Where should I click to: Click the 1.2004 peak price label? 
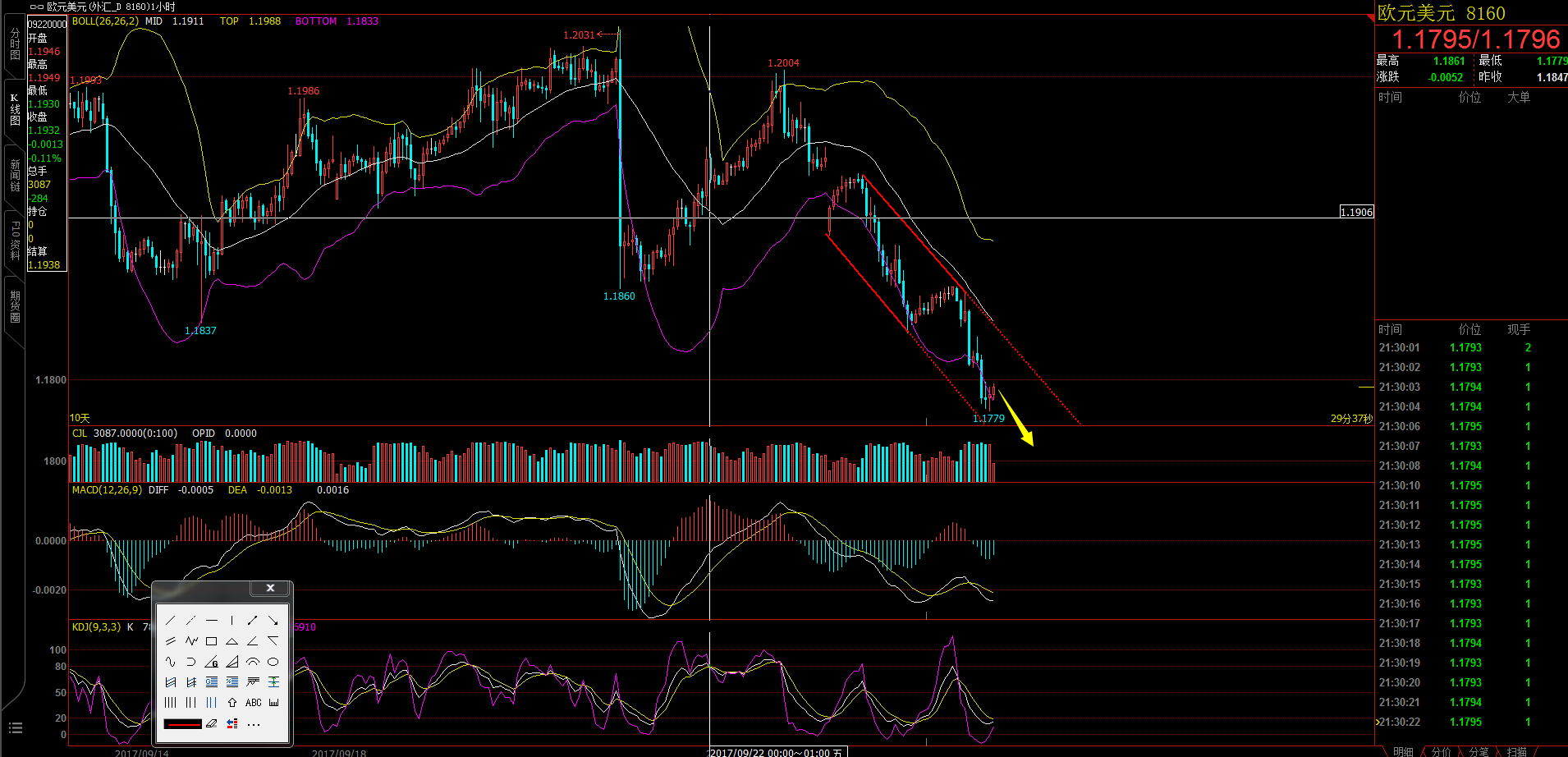(783, 63)
